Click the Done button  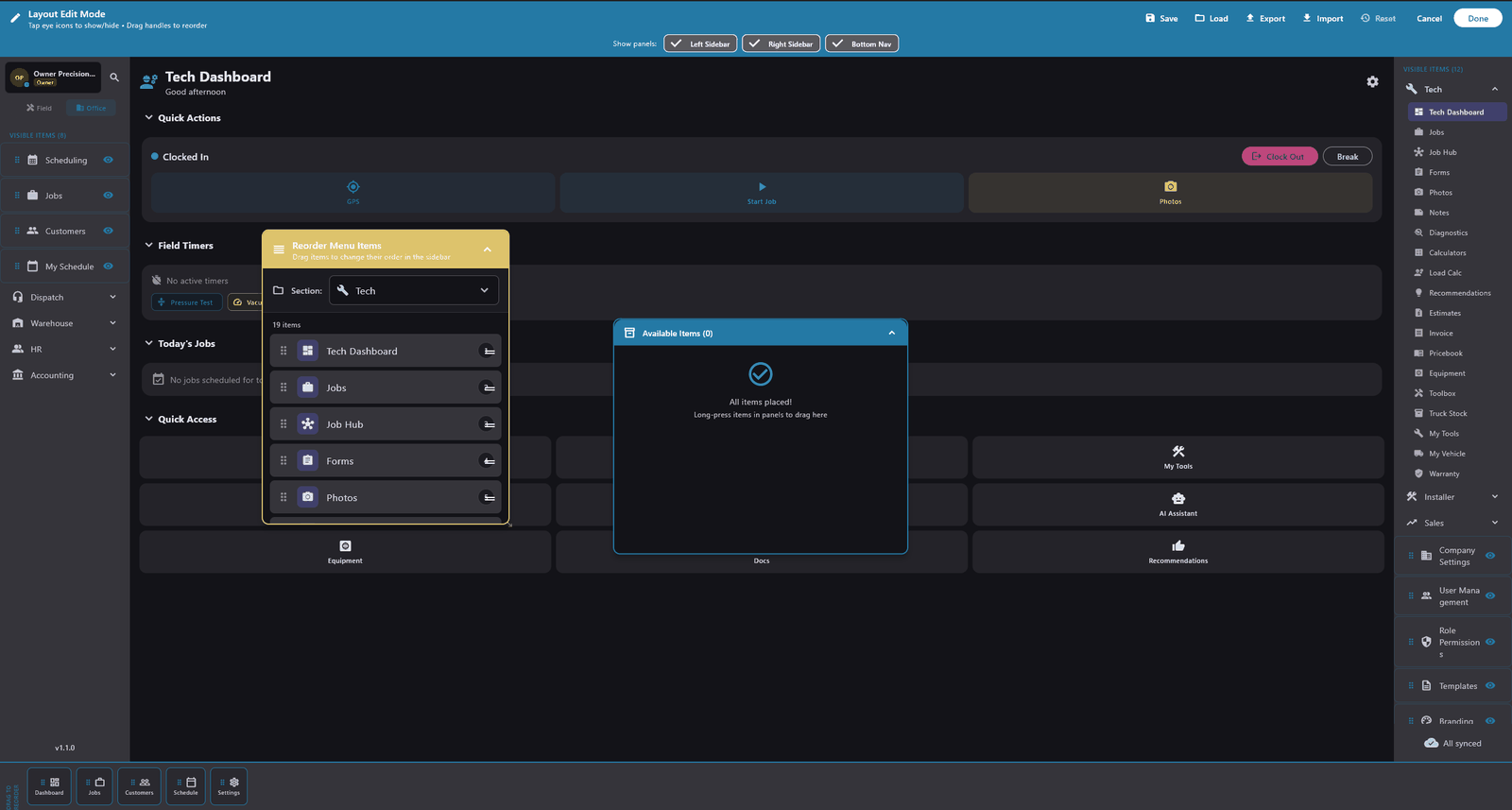tap(1478, 18)
